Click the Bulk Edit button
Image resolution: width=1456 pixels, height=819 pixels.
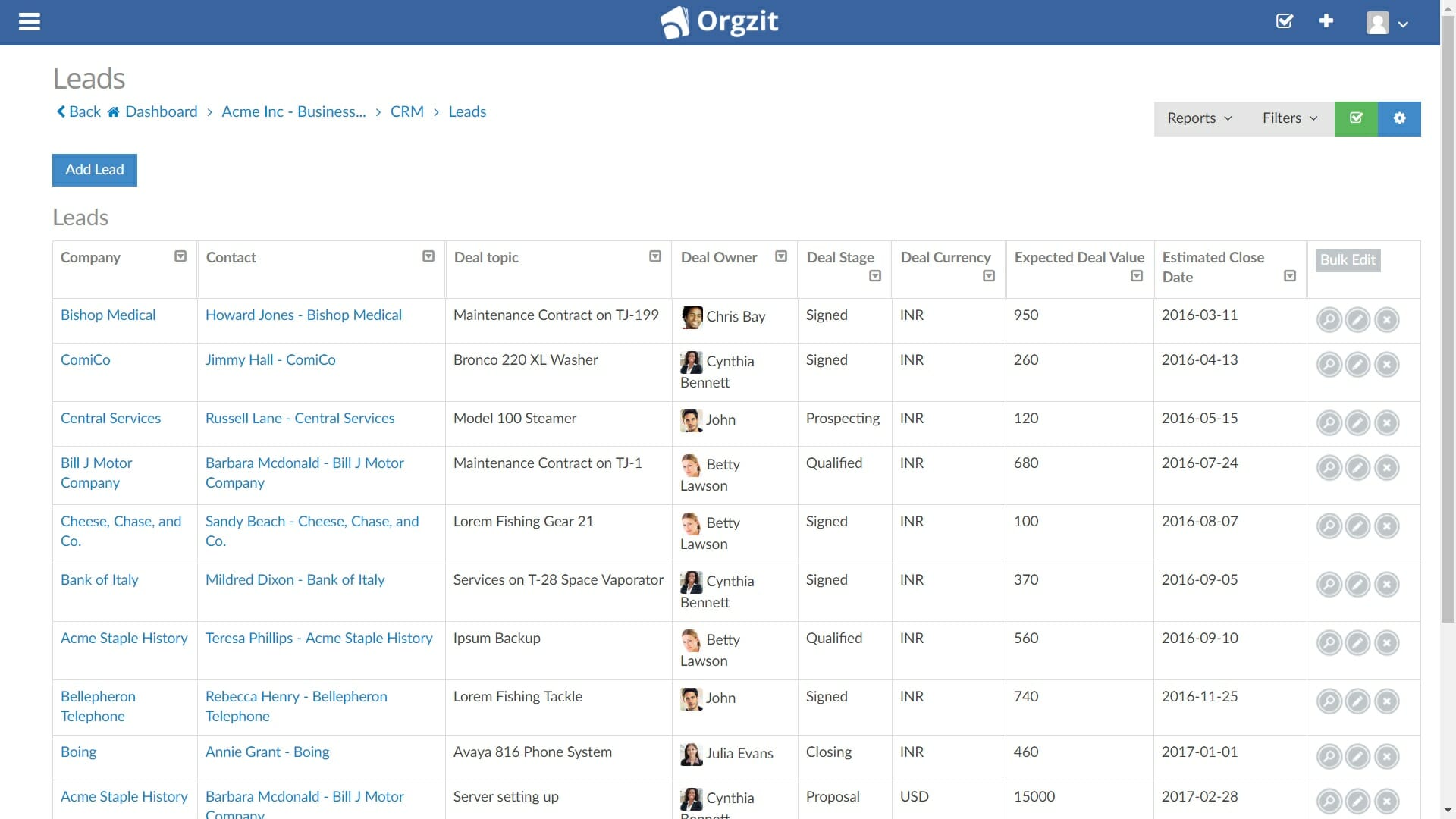pyautogui.click(x=1348, y=260)
